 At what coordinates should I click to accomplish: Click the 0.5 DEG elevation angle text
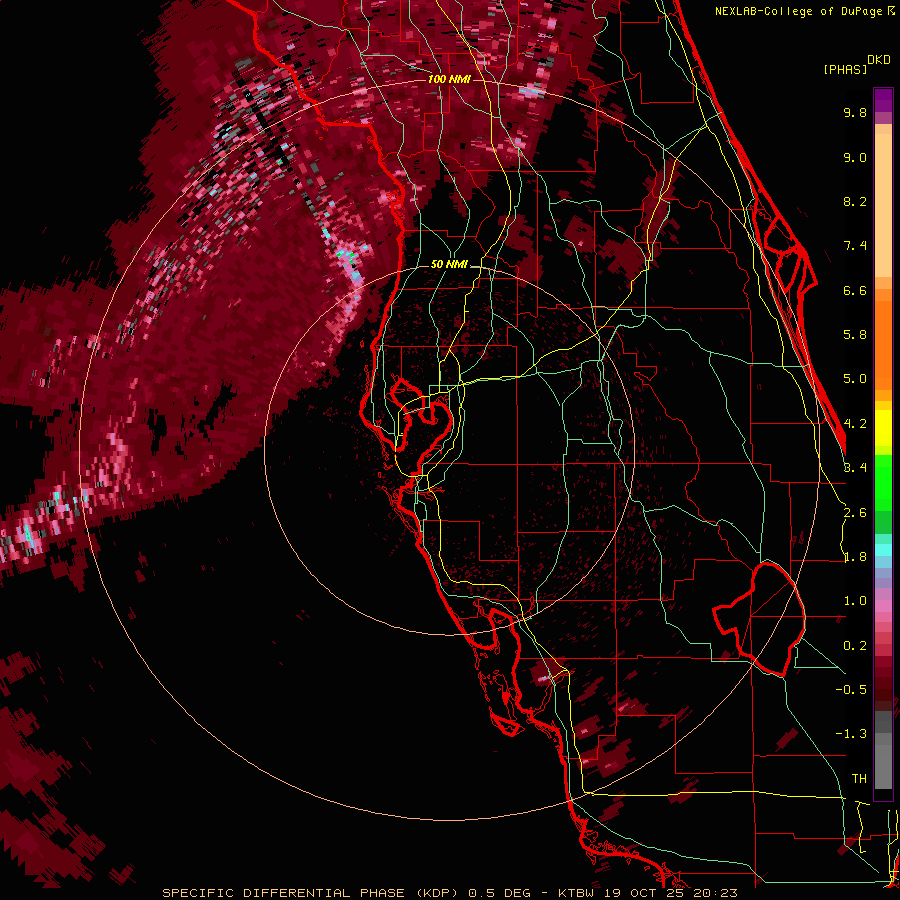[498, 893]
